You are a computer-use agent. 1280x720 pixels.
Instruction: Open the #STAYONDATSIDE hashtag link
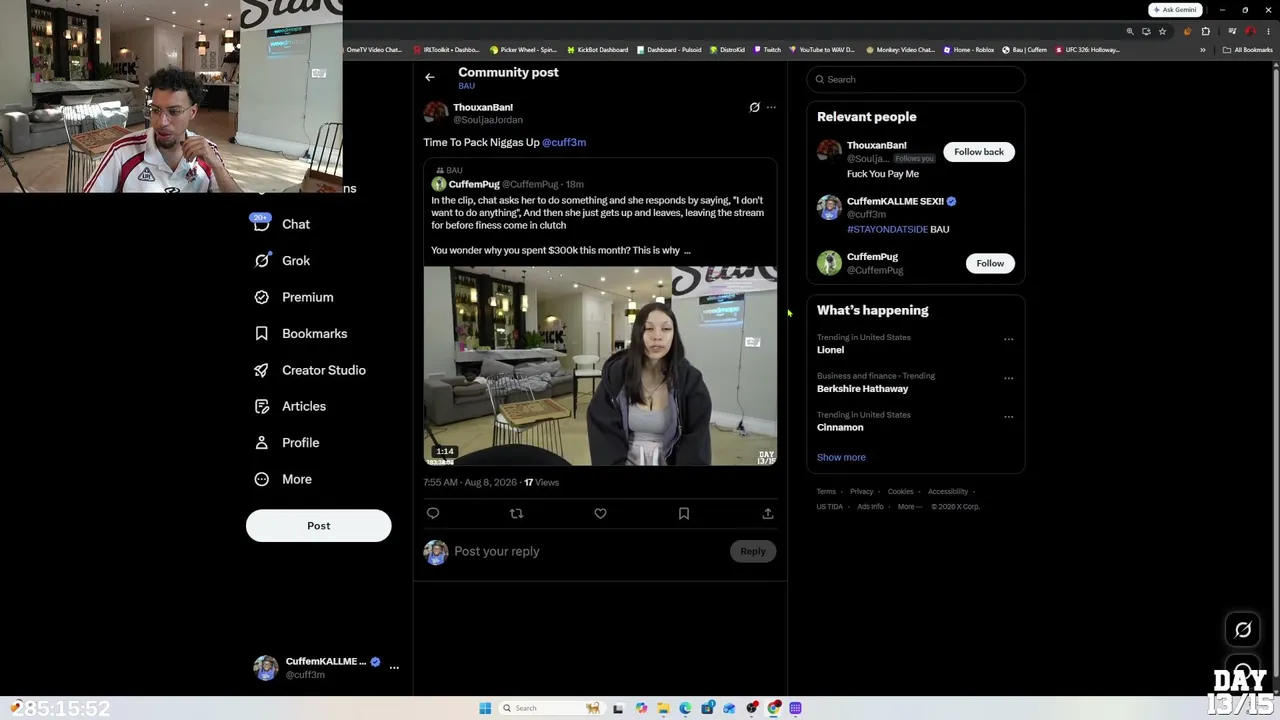[887, 229]
